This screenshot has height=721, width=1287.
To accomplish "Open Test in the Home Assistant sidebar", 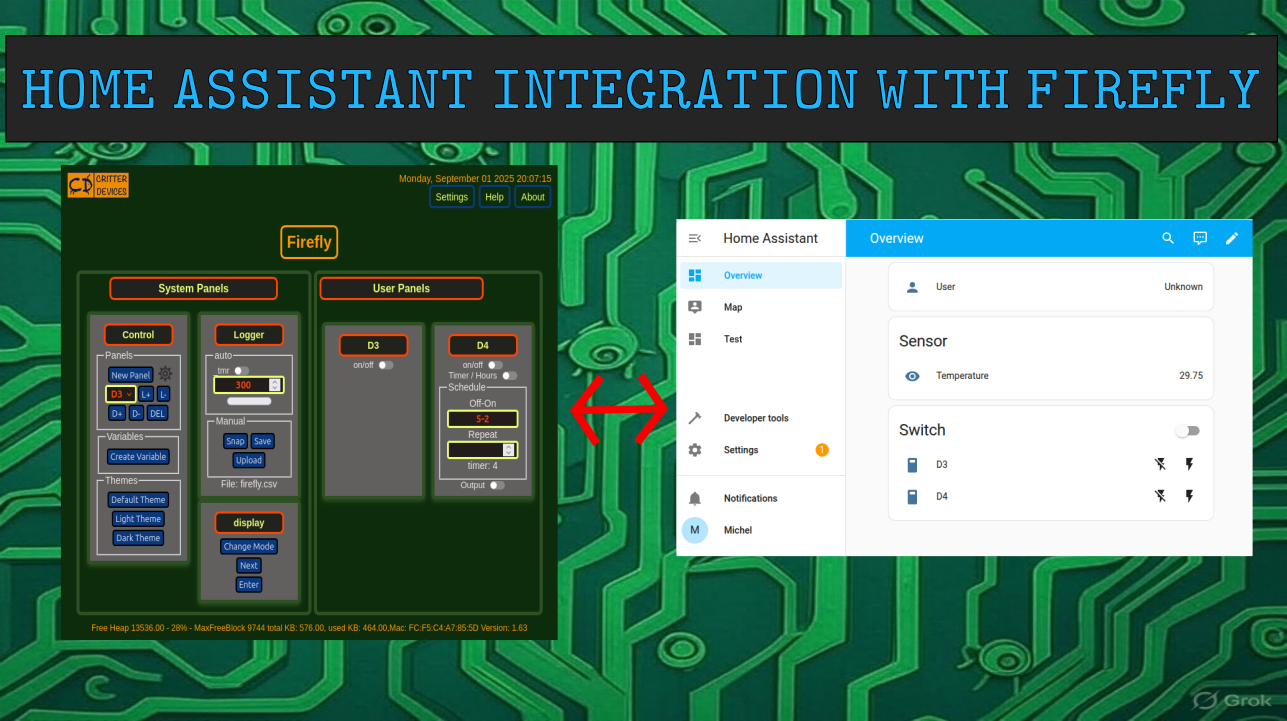I will point(761,339).
